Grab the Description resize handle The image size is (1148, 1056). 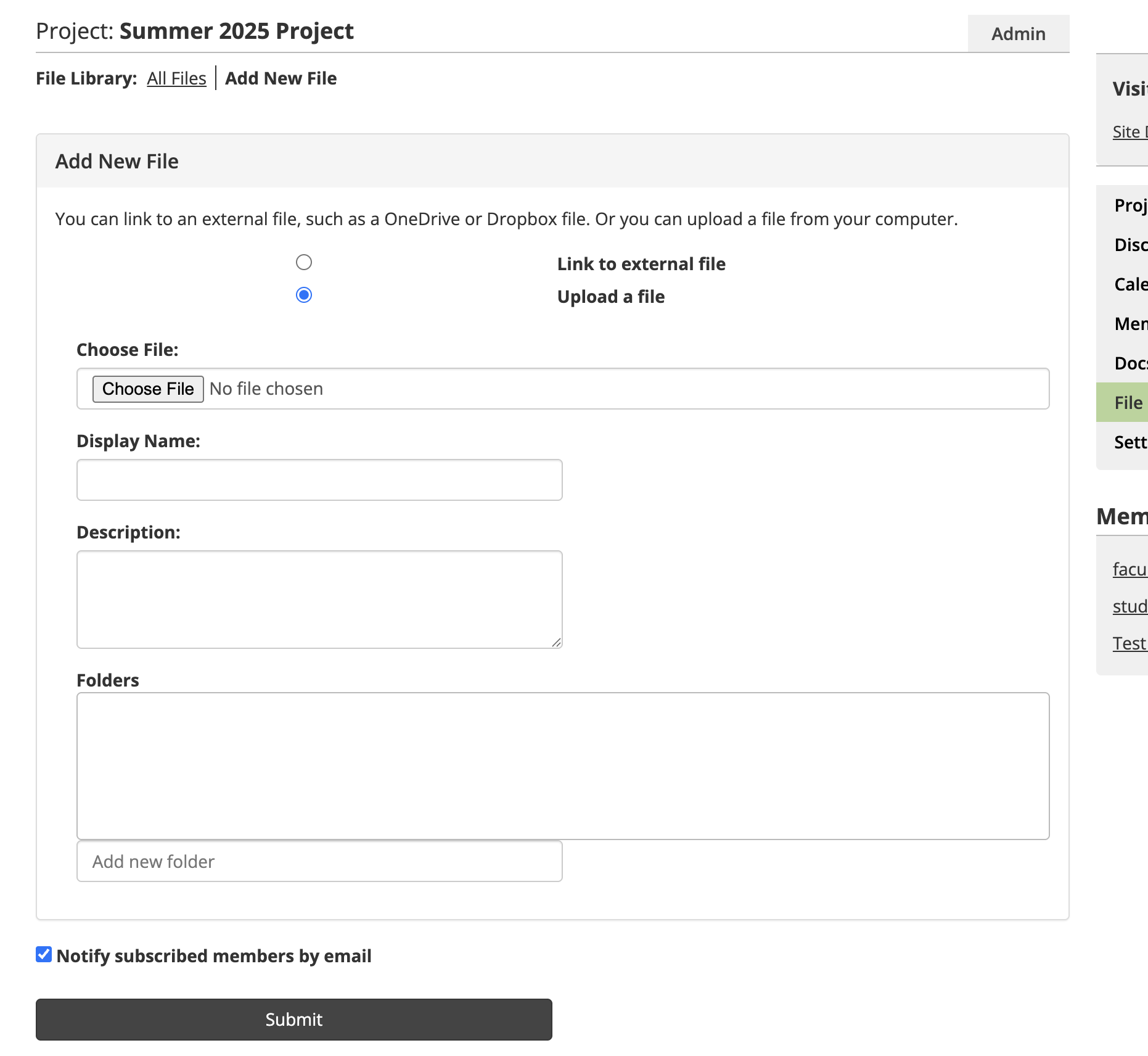[557, 643]
